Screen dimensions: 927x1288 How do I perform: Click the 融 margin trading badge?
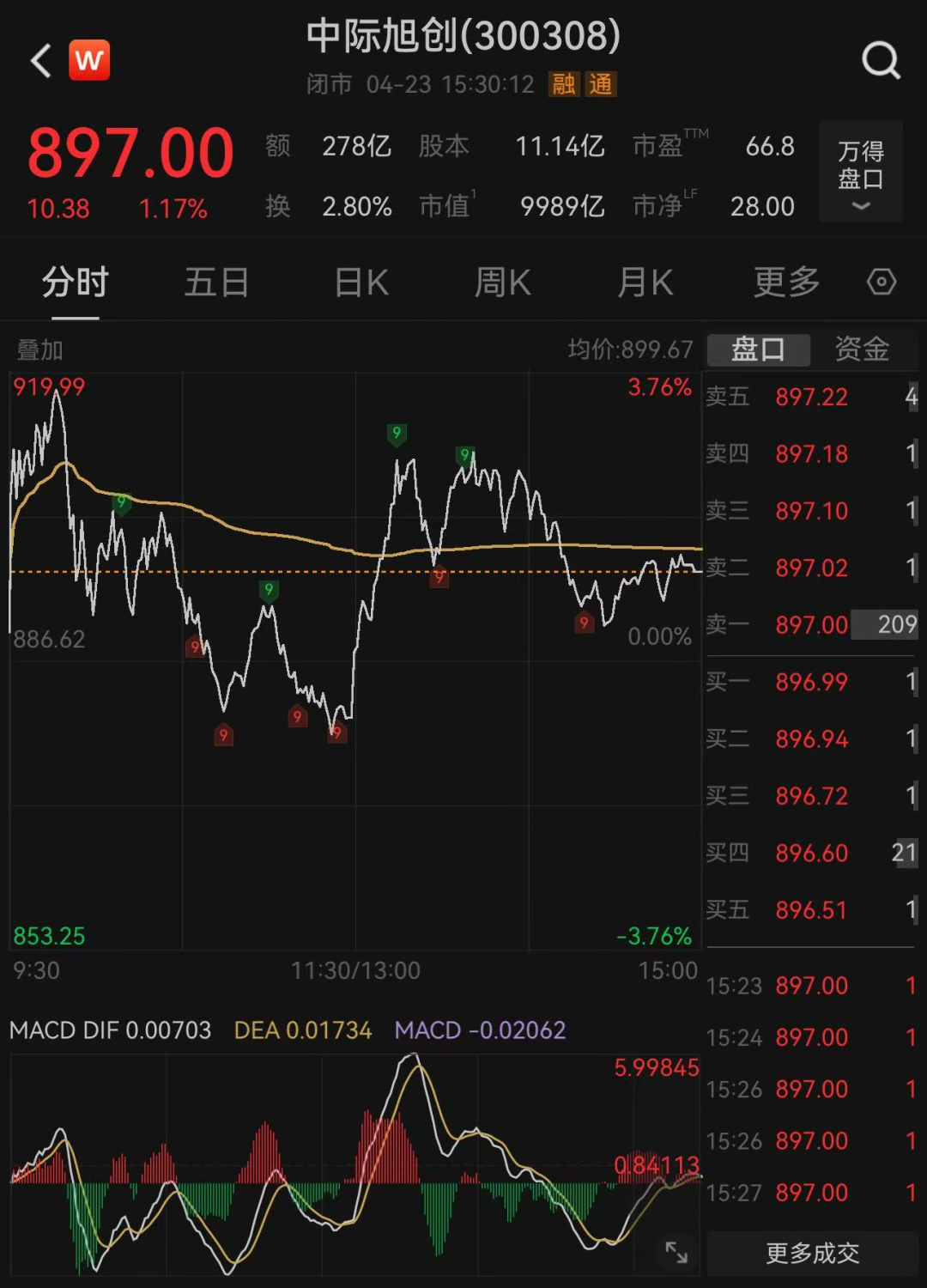coord(564,85)
